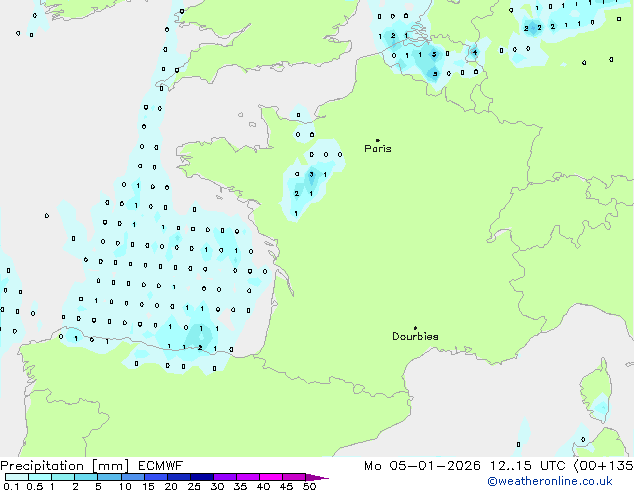Click the legend value '25'
The height and width of the screenshot is (490, 634).
194,486
